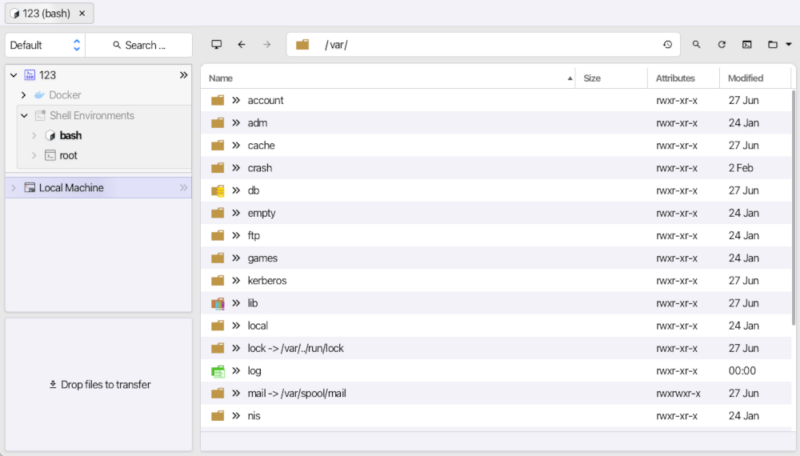Click the connection Search field

[139, 45]
